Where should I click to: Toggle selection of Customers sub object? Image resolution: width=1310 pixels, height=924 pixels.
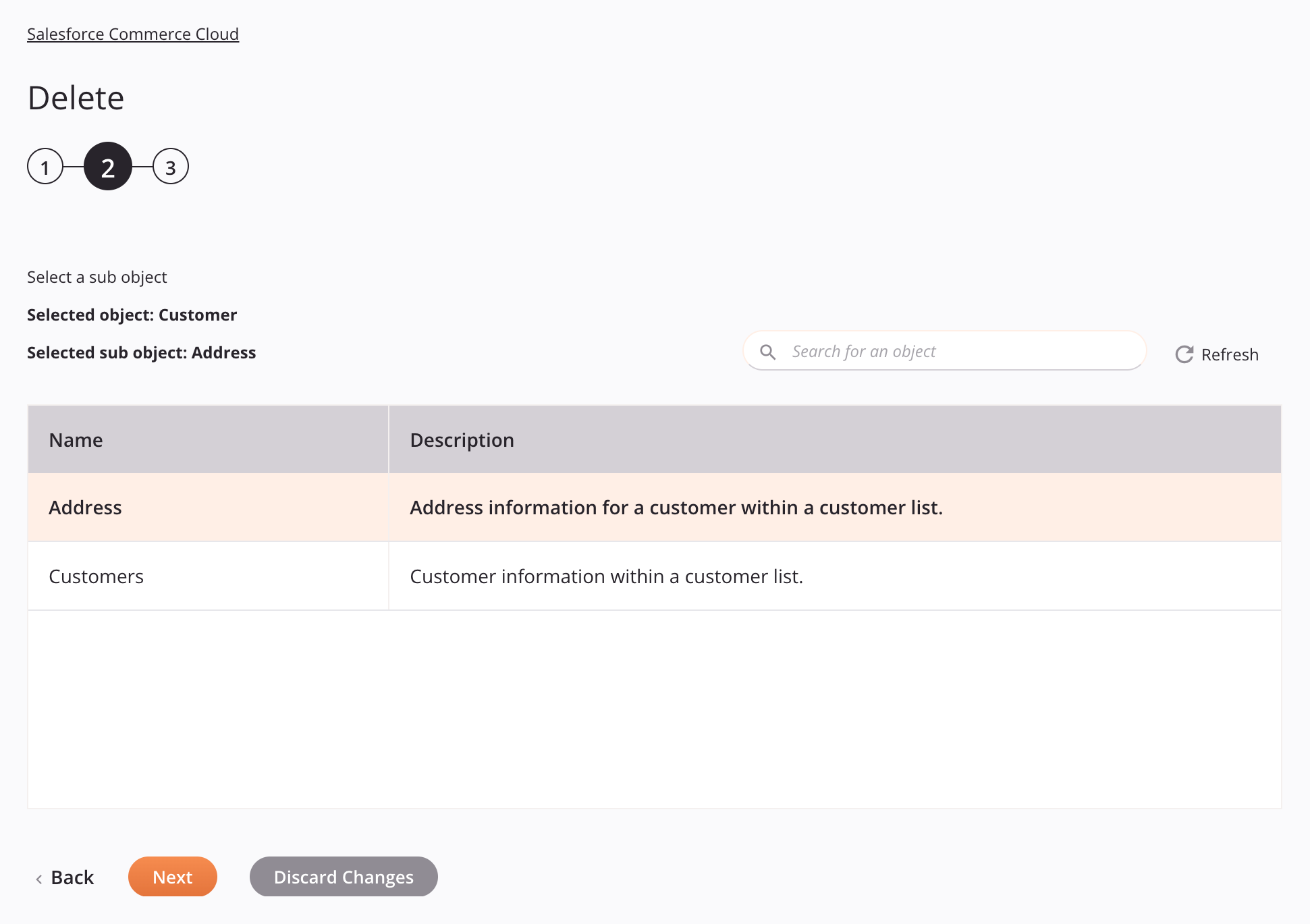click(x=655, y=576)
